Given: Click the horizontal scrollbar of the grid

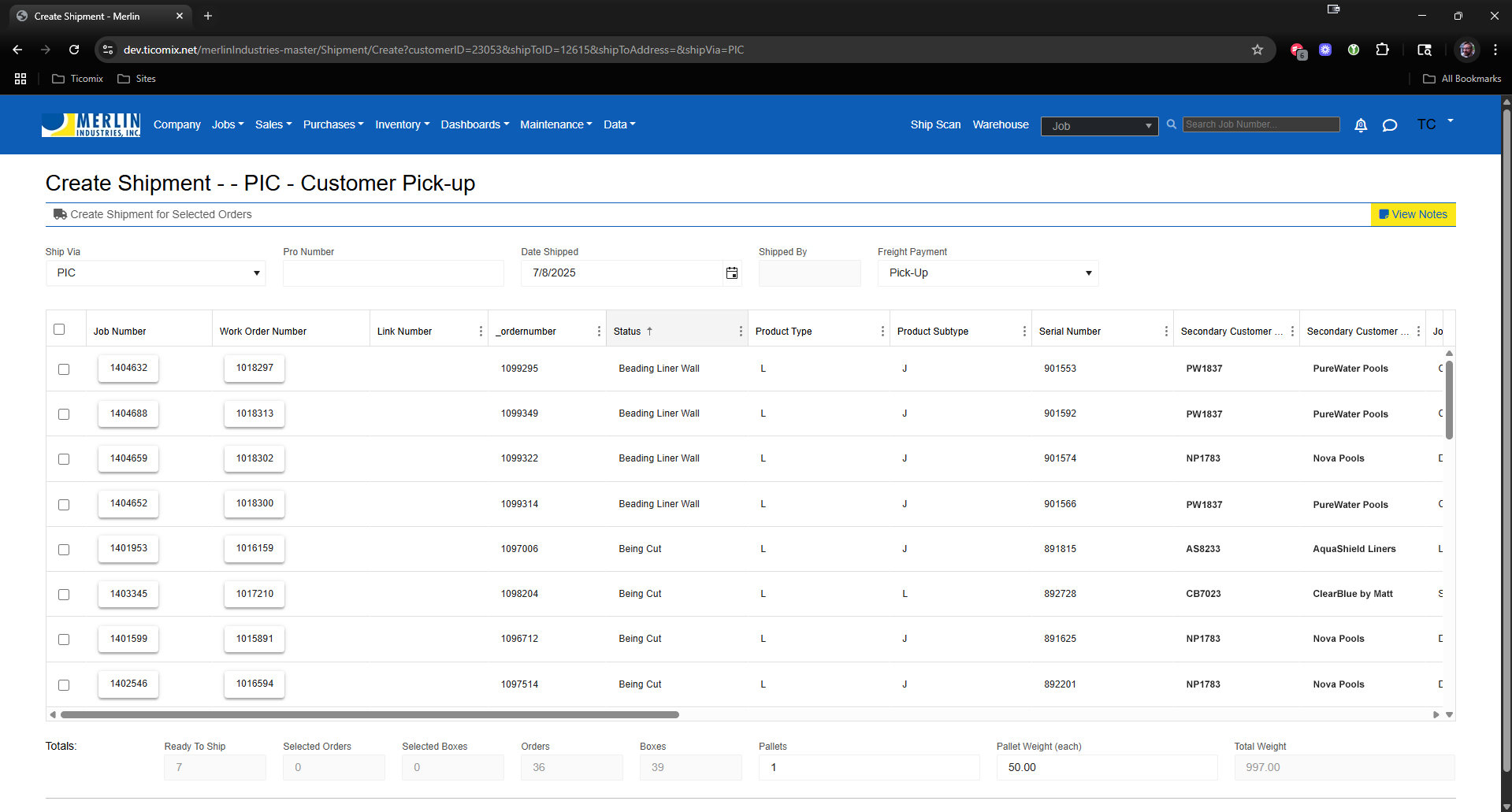Looking at the screenshot, I should (x=370, y=715).
